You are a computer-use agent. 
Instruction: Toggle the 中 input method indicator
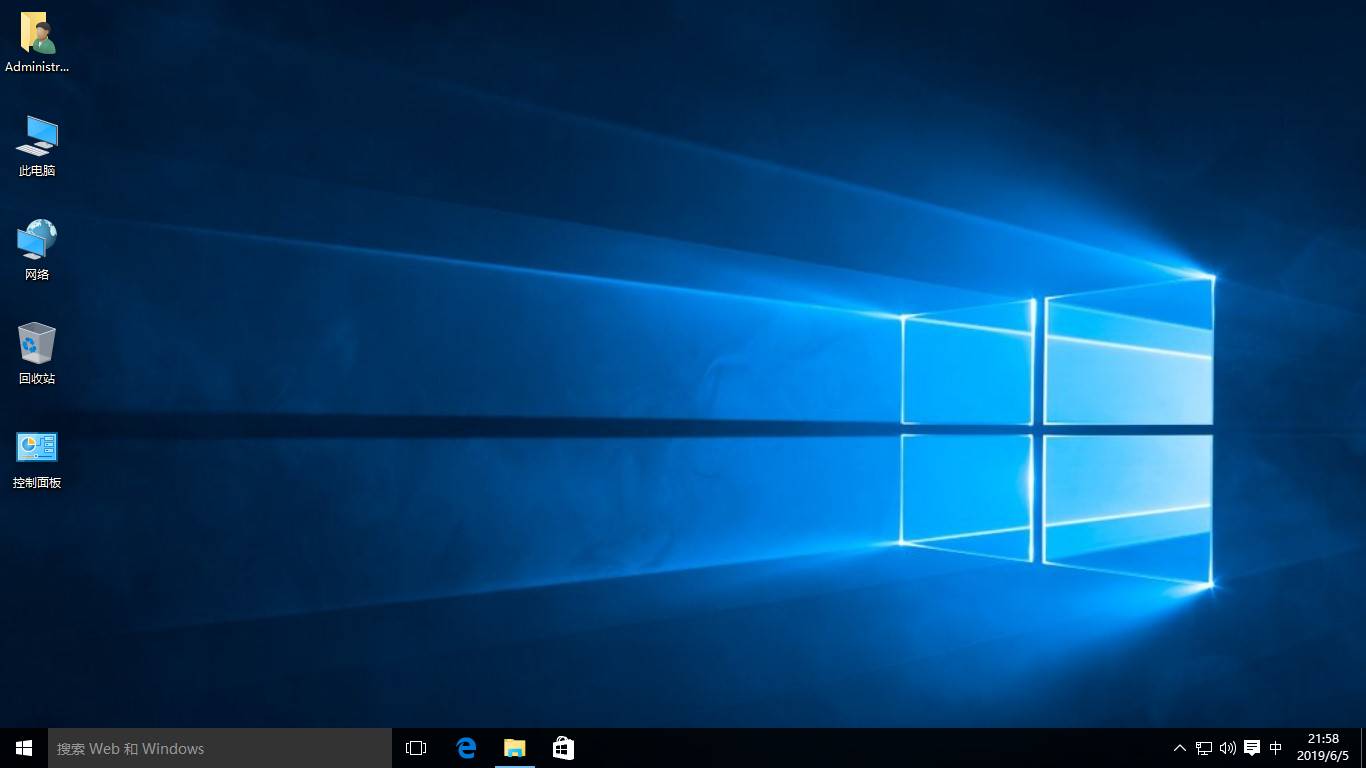click(1276, 747)
